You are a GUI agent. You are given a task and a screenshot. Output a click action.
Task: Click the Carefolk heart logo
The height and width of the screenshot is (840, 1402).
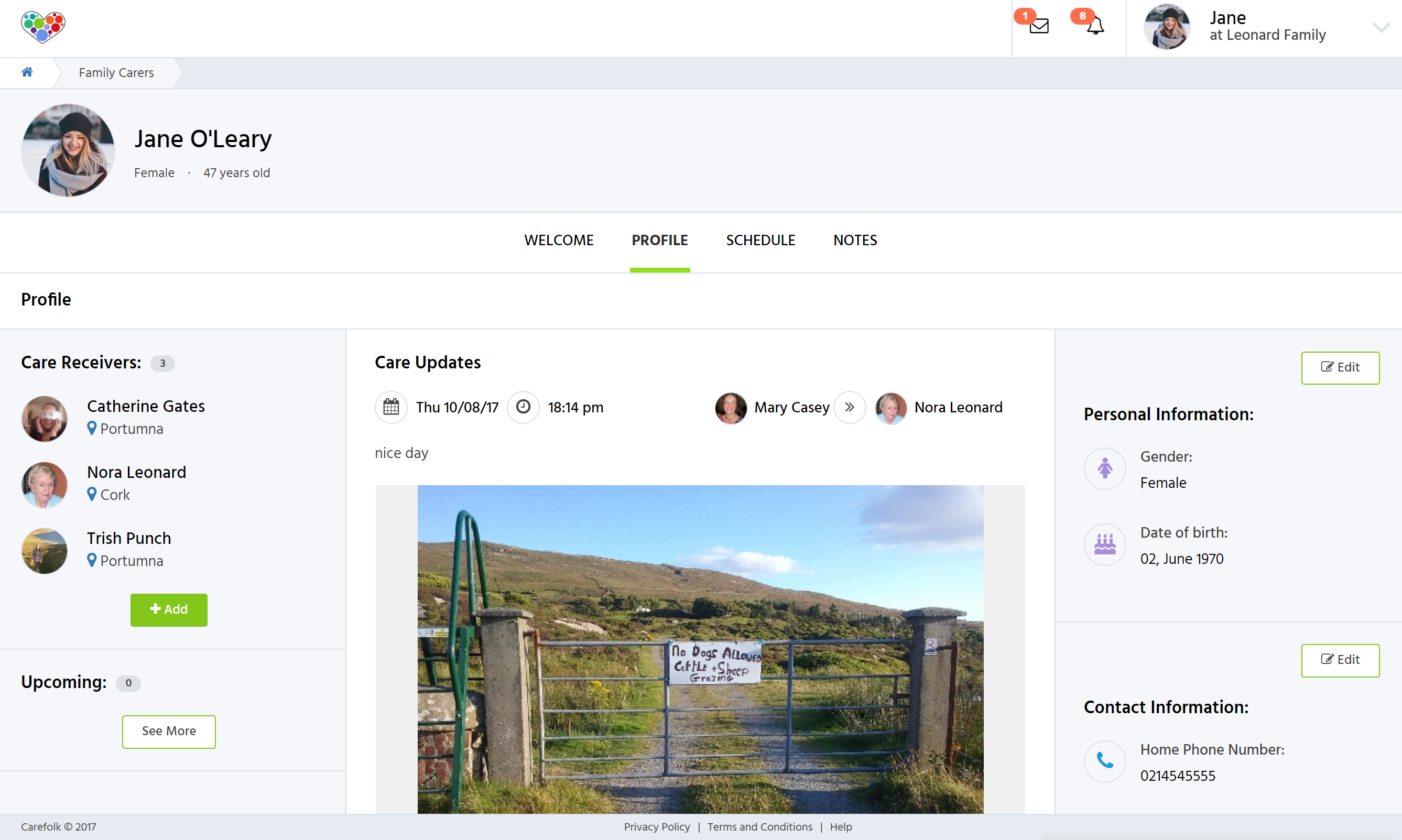(x=43, y=27)
